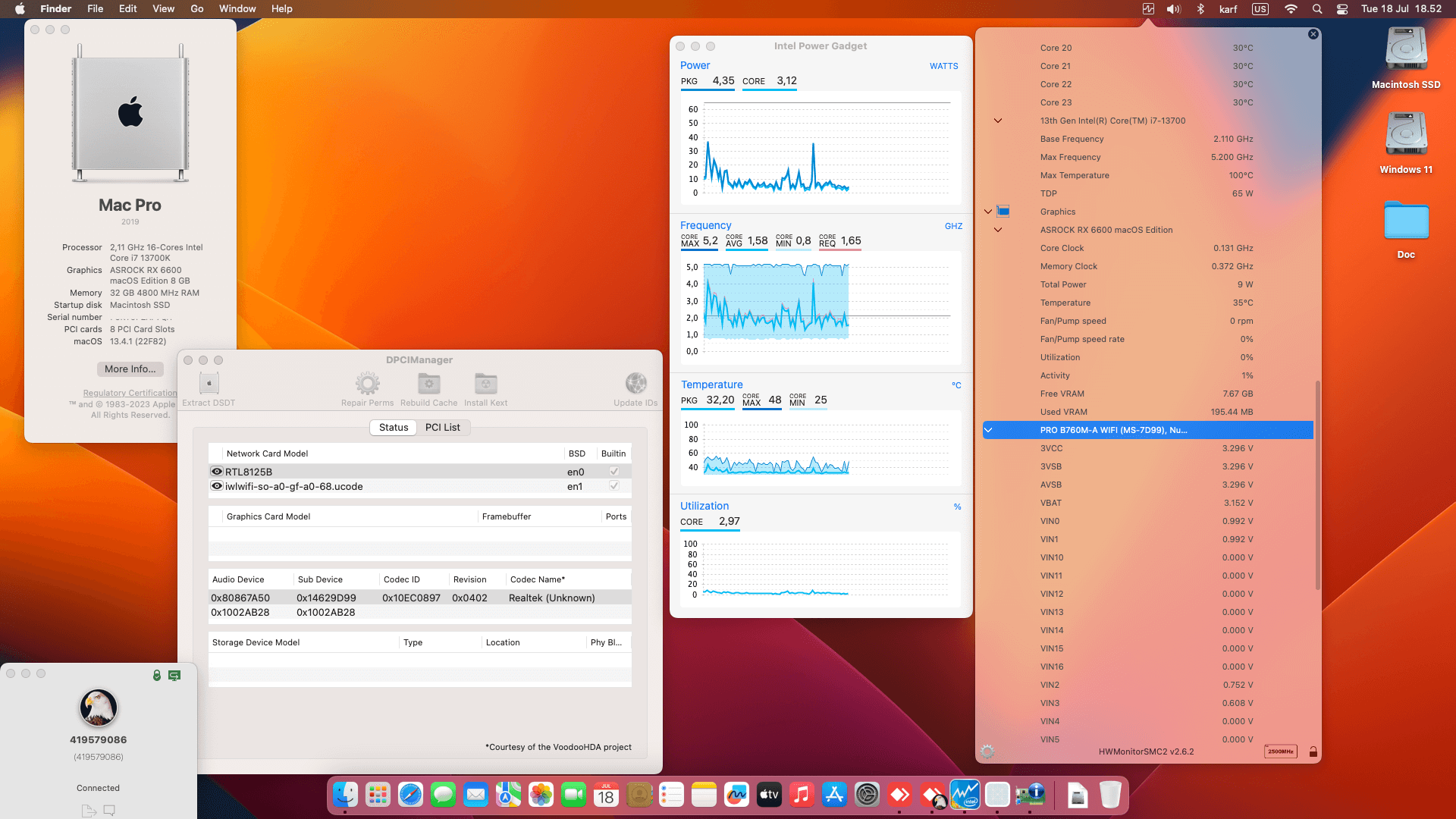The image size is (1456, 819).
Task: Open App Store in Dock
Action: click(834, 795)
